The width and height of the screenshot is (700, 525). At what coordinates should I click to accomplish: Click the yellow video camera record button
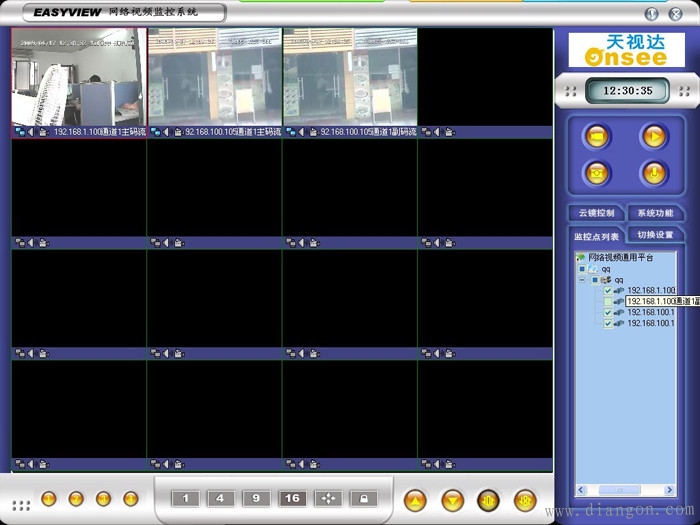click(x=597, y=136)
